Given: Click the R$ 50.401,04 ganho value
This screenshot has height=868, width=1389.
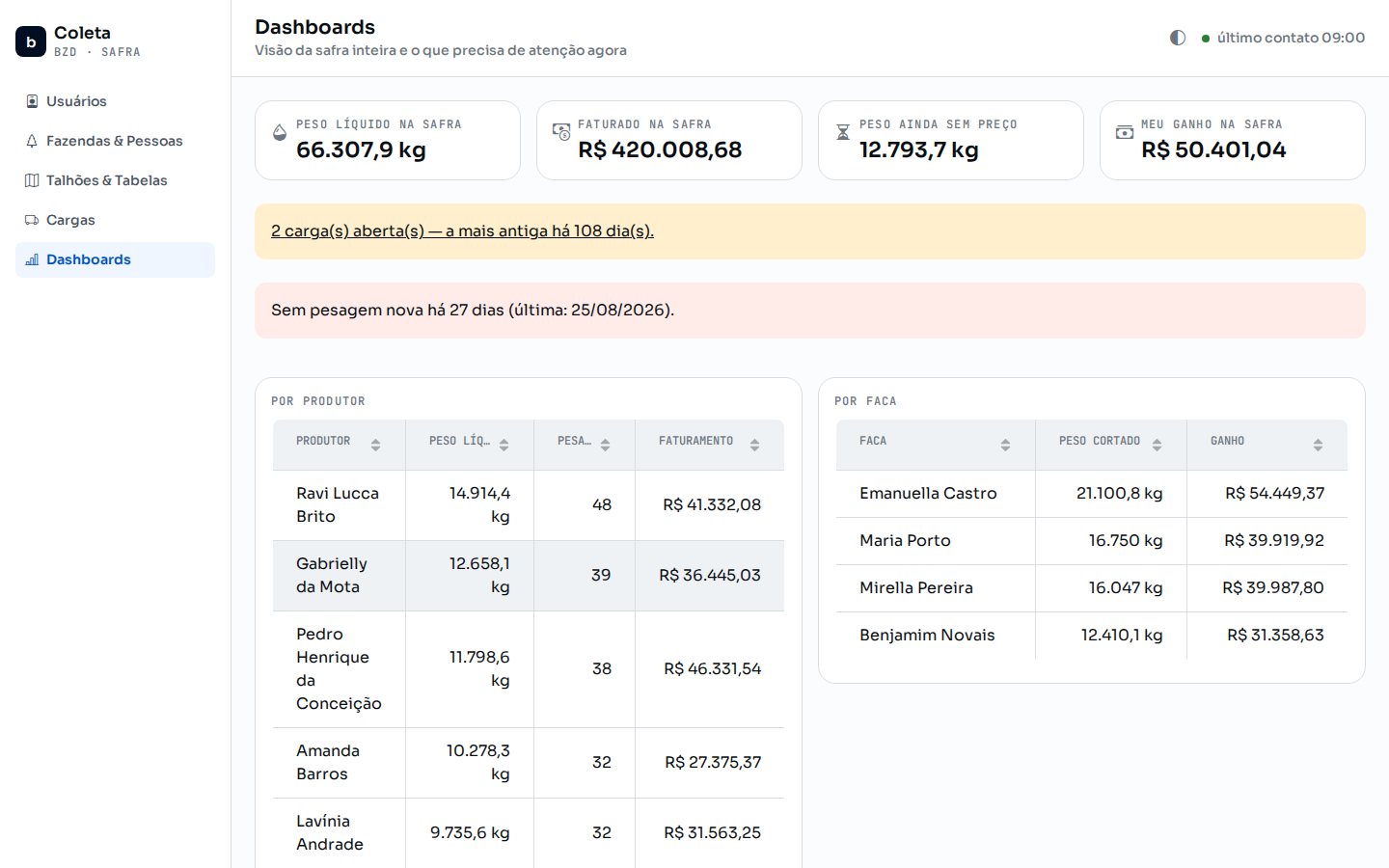Looking at the screenshot, I should (1213, 149).
